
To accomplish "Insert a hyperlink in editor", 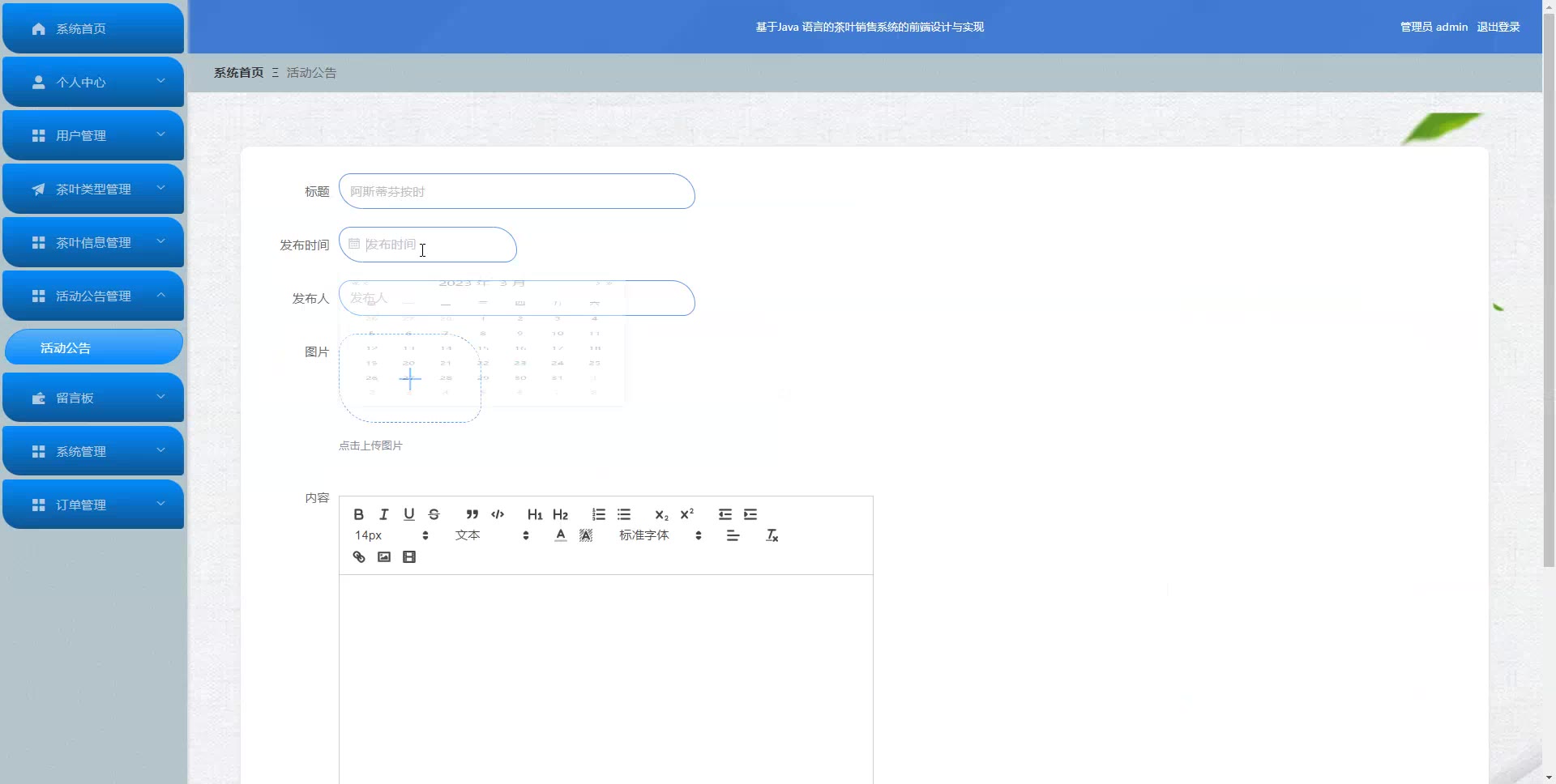I will (359, 557).
